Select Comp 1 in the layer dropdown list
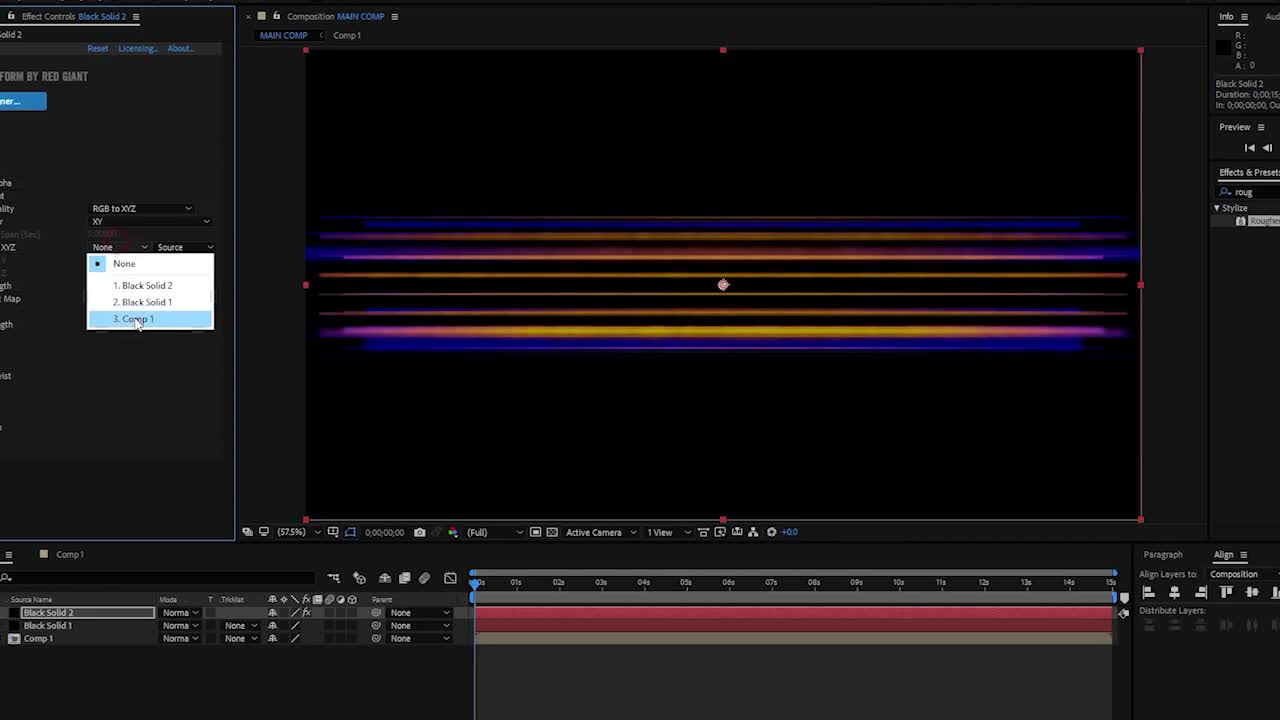Screen dimensions: 1280x720 [x=150, y=319]
